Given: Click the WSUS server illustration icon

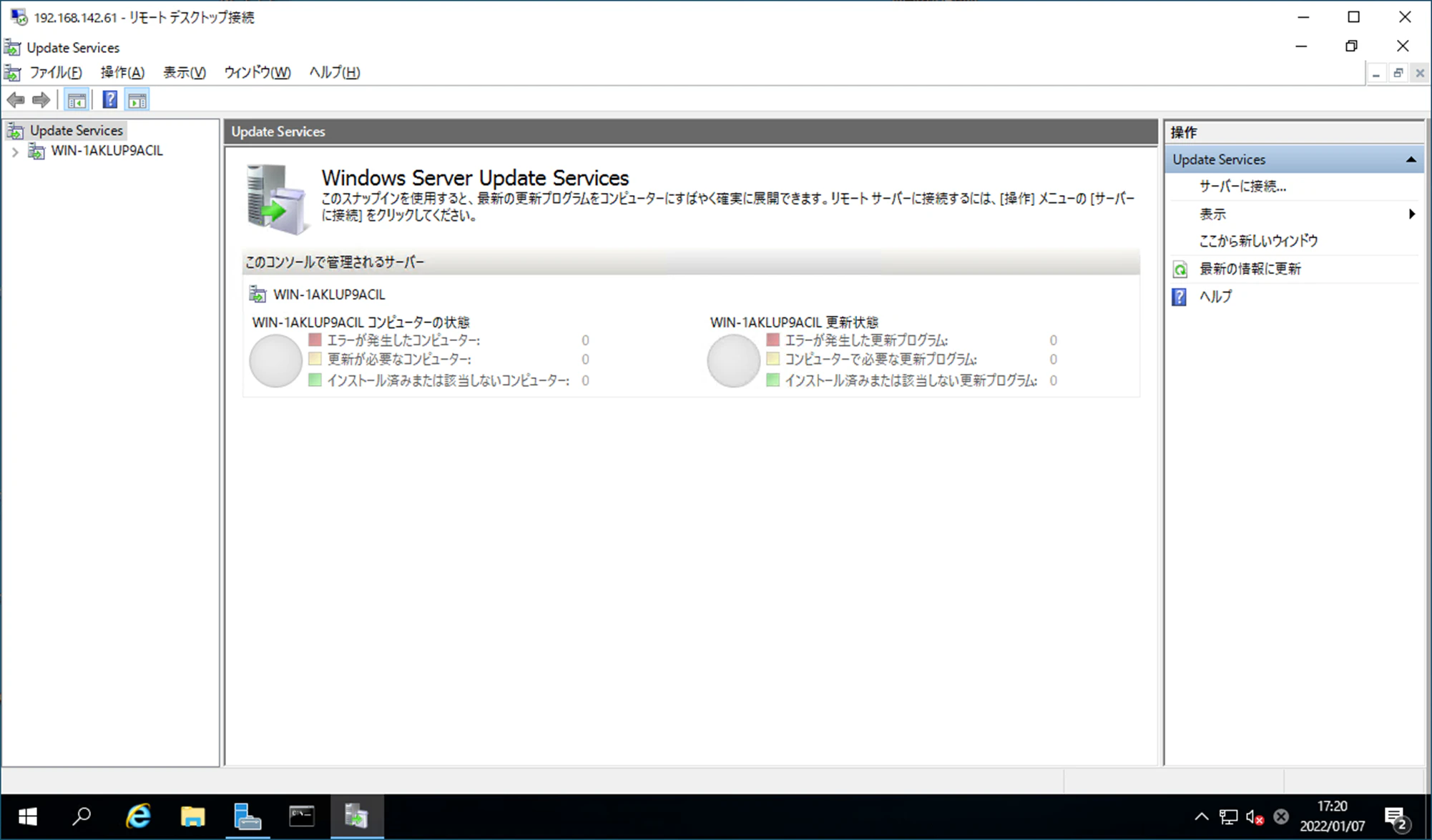Looking at the screenshot, I should coord(277,199).
